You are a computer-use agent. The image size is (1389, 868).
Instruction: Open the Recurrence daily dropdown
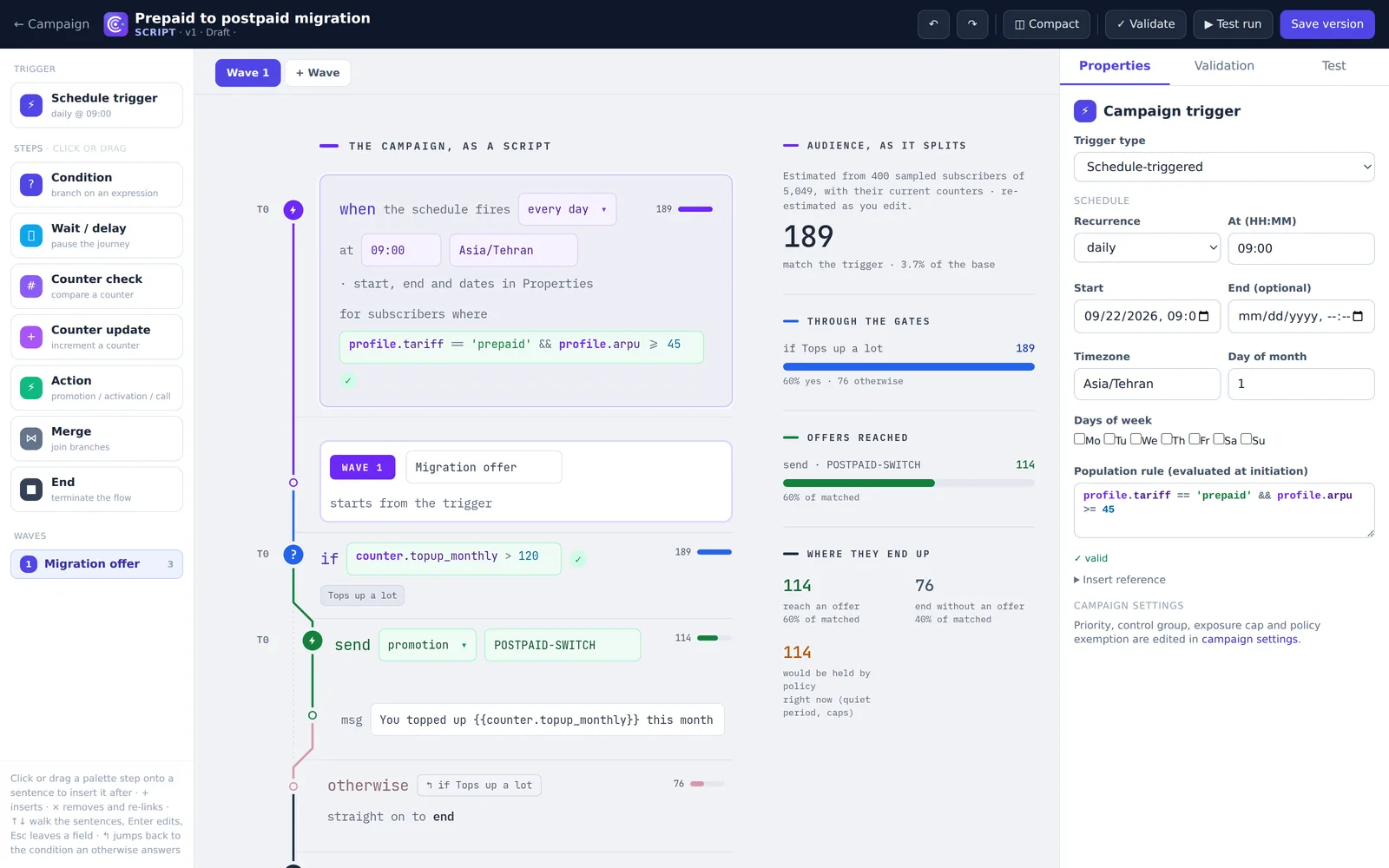pos(1148,247)
